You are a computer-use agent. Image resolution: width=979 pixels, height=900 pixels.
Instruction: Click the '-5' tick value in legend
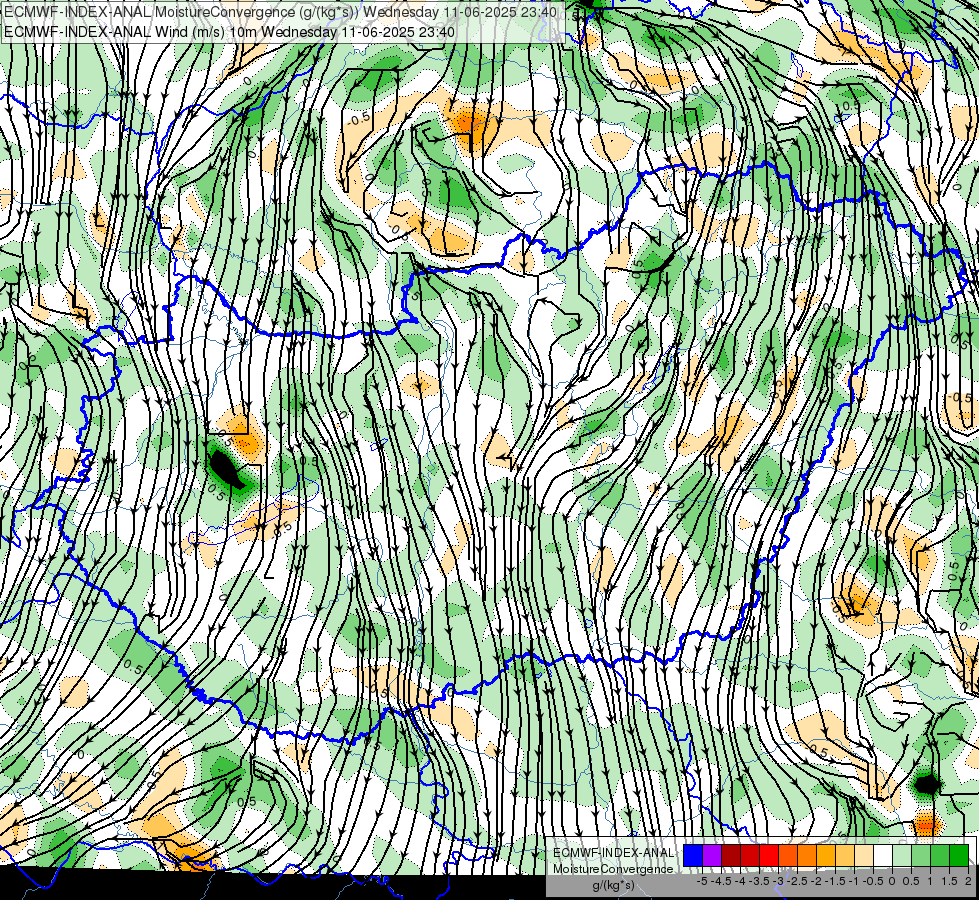(702, 881)
